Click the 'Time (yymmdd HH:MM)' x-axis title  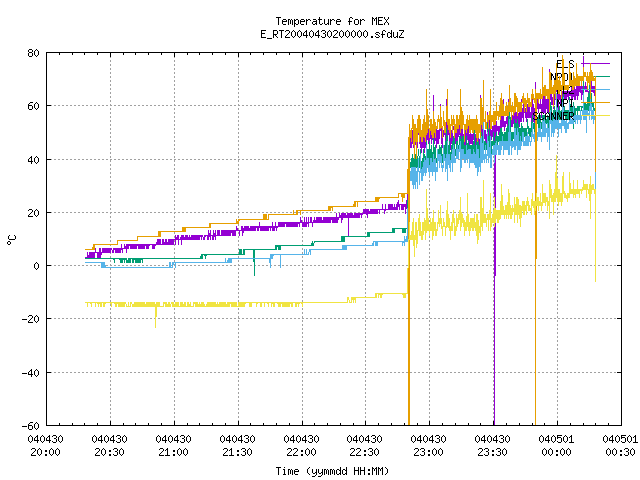click(332, 471)
